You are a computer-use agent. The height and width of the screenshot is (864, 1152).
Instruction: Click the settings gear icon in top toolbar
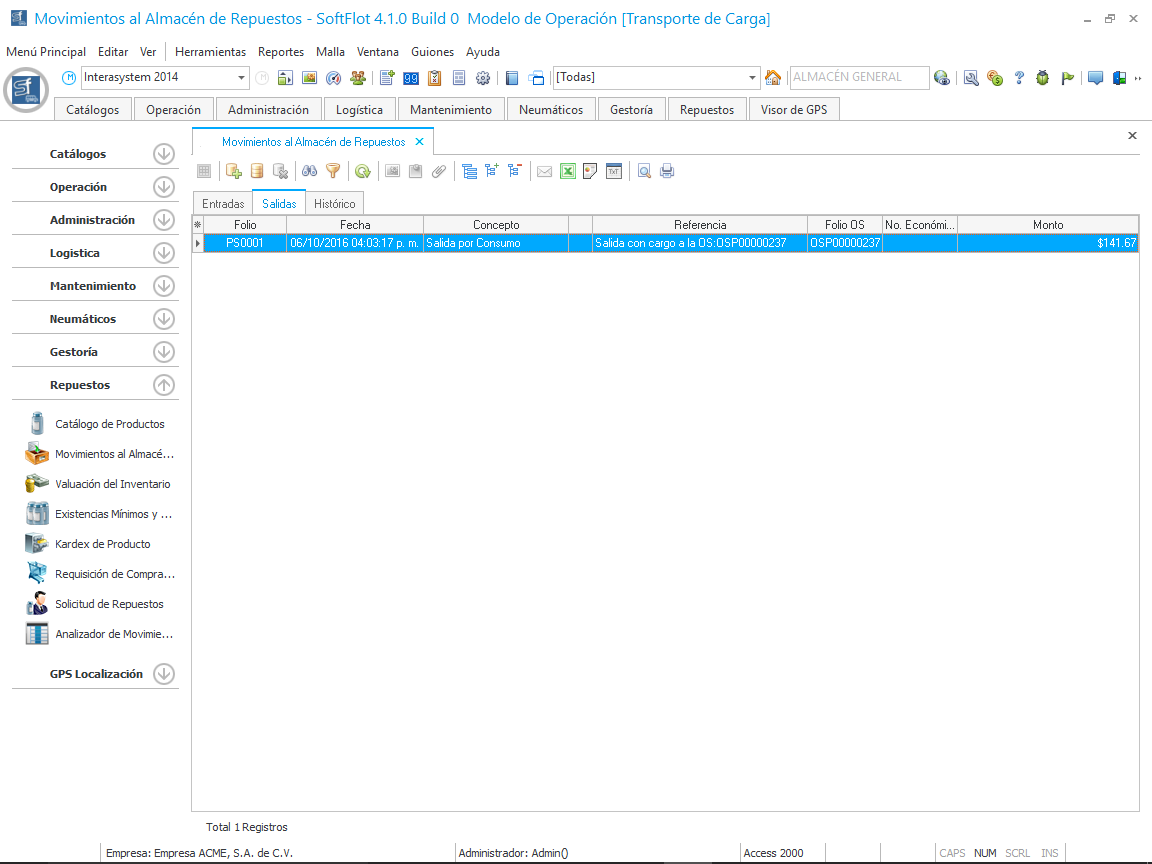coord(483,78)
